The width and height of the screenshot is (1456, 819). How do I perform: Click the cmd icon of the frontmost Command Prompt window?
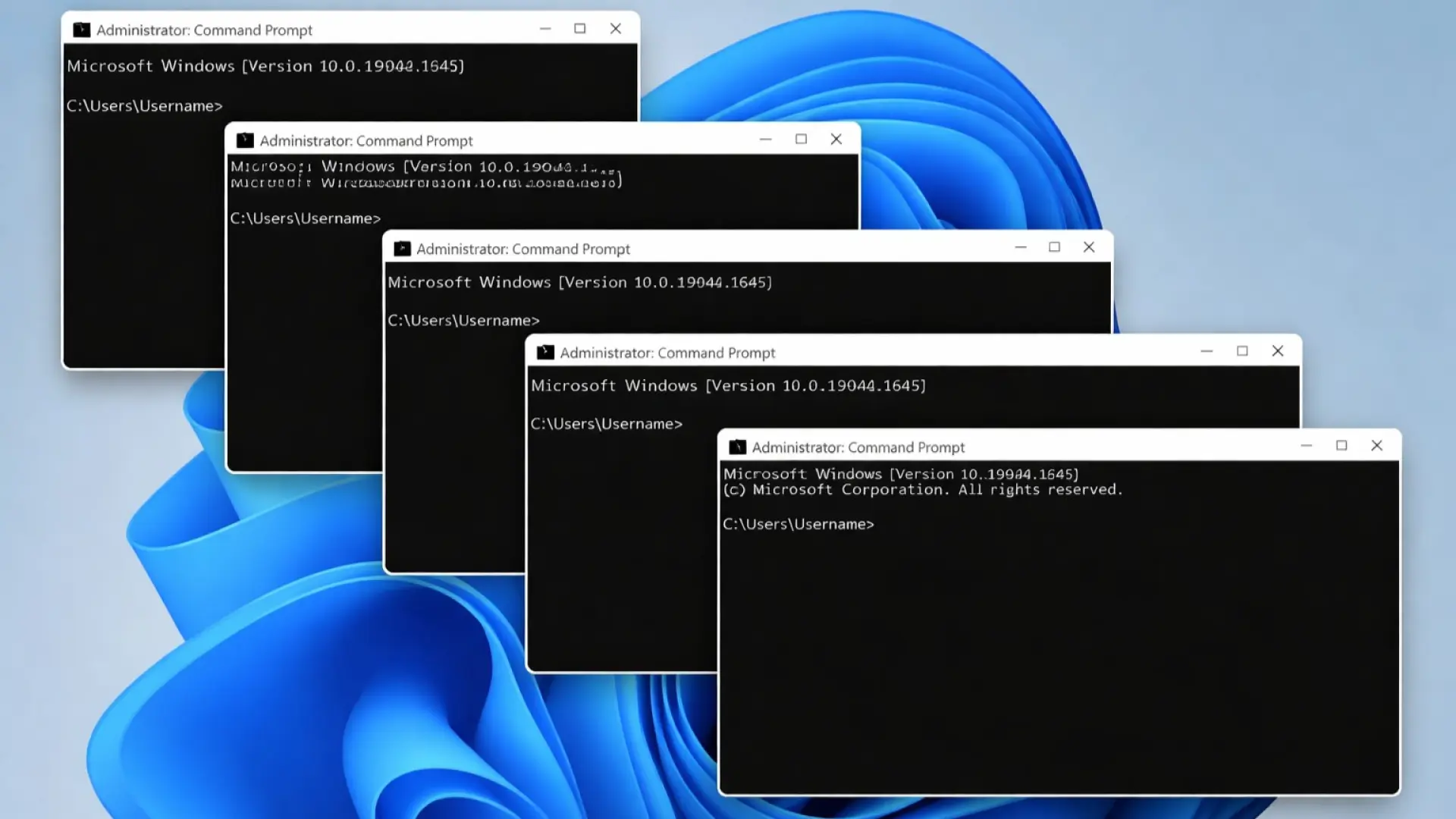coord(737,447)
